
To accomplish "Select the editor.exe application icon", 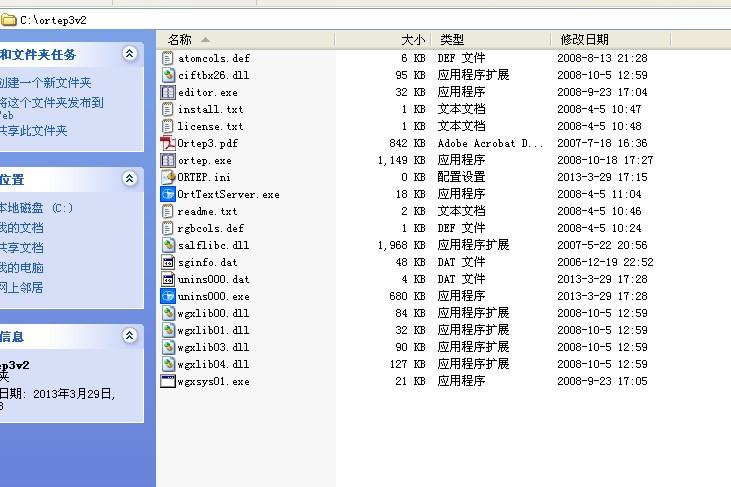I will click(167, 92).
